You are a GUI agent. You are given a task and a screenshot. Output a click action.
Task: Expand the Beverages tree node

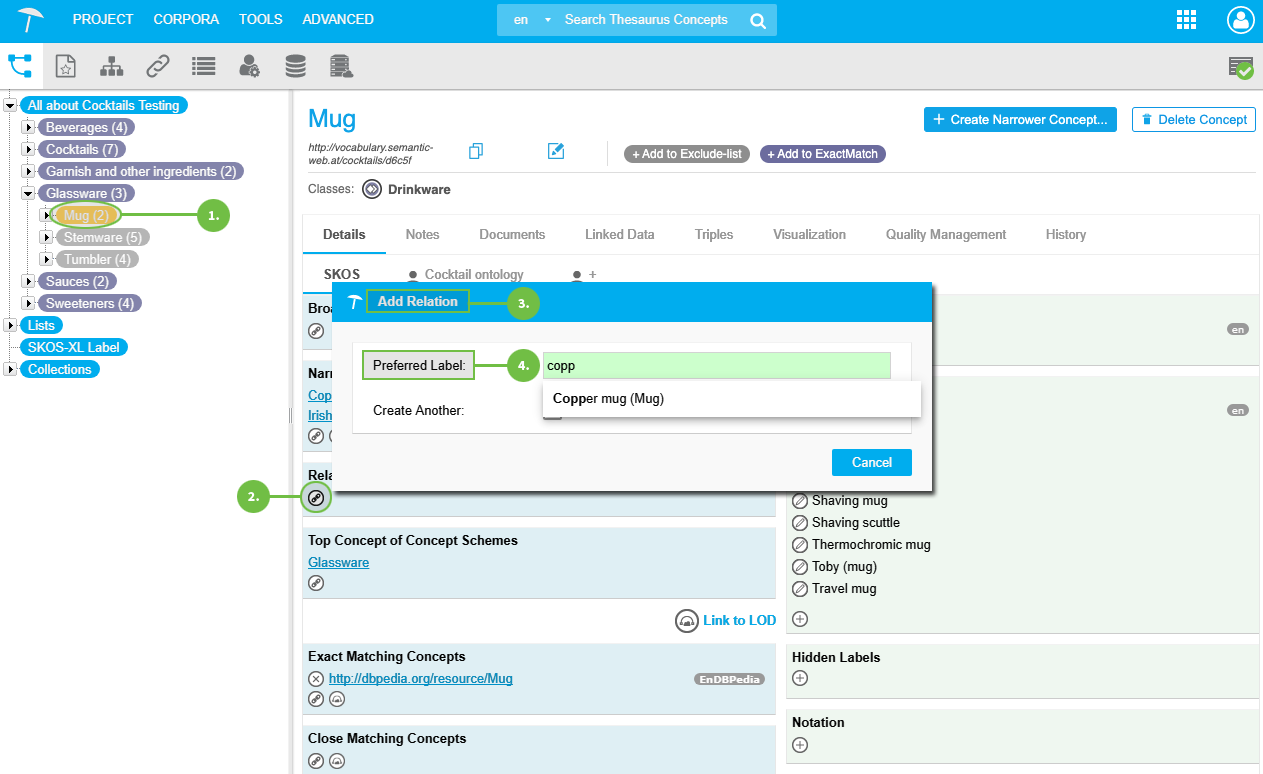coord(28,127)
